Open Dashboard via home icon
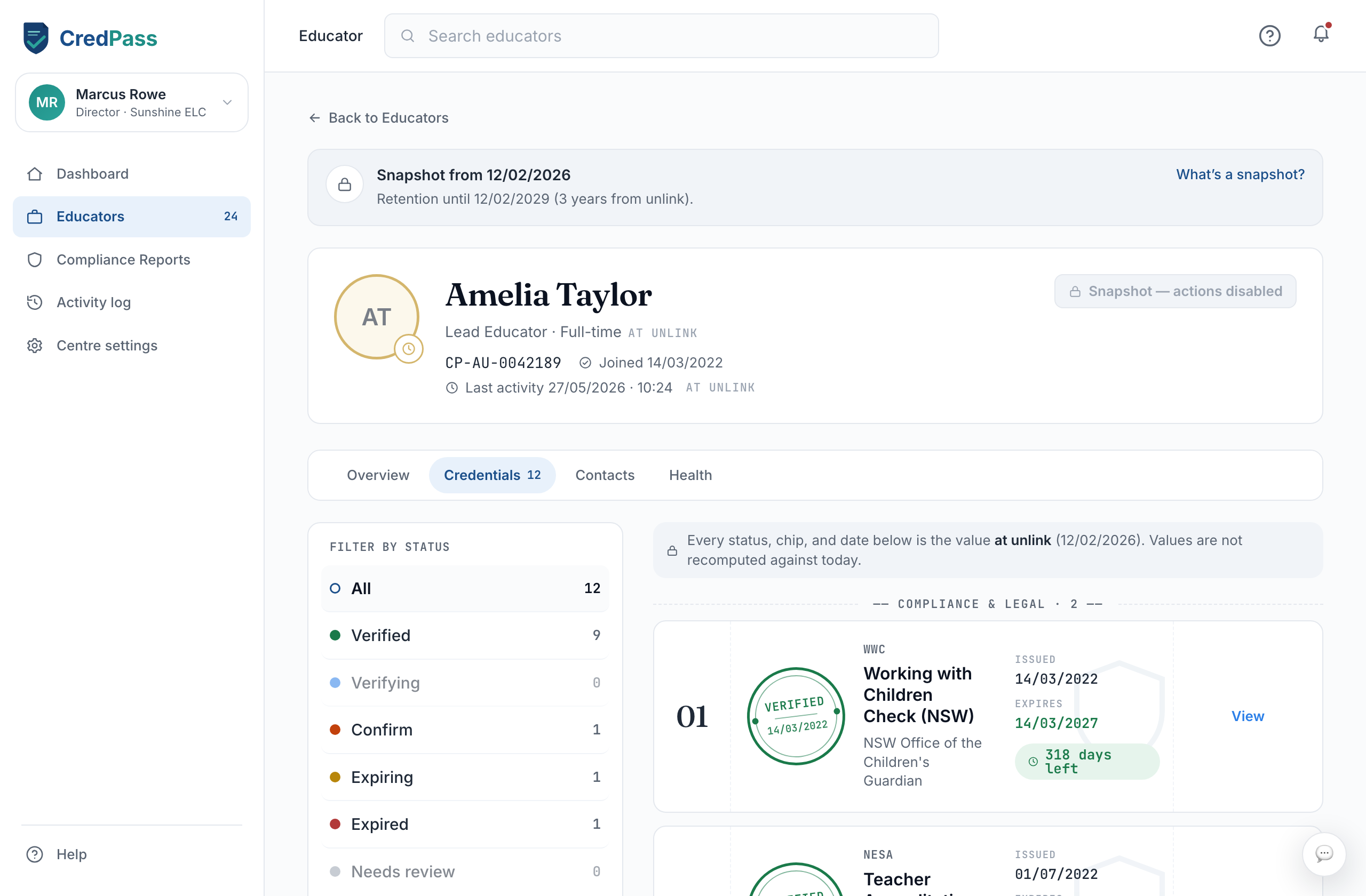 [35, 173]
